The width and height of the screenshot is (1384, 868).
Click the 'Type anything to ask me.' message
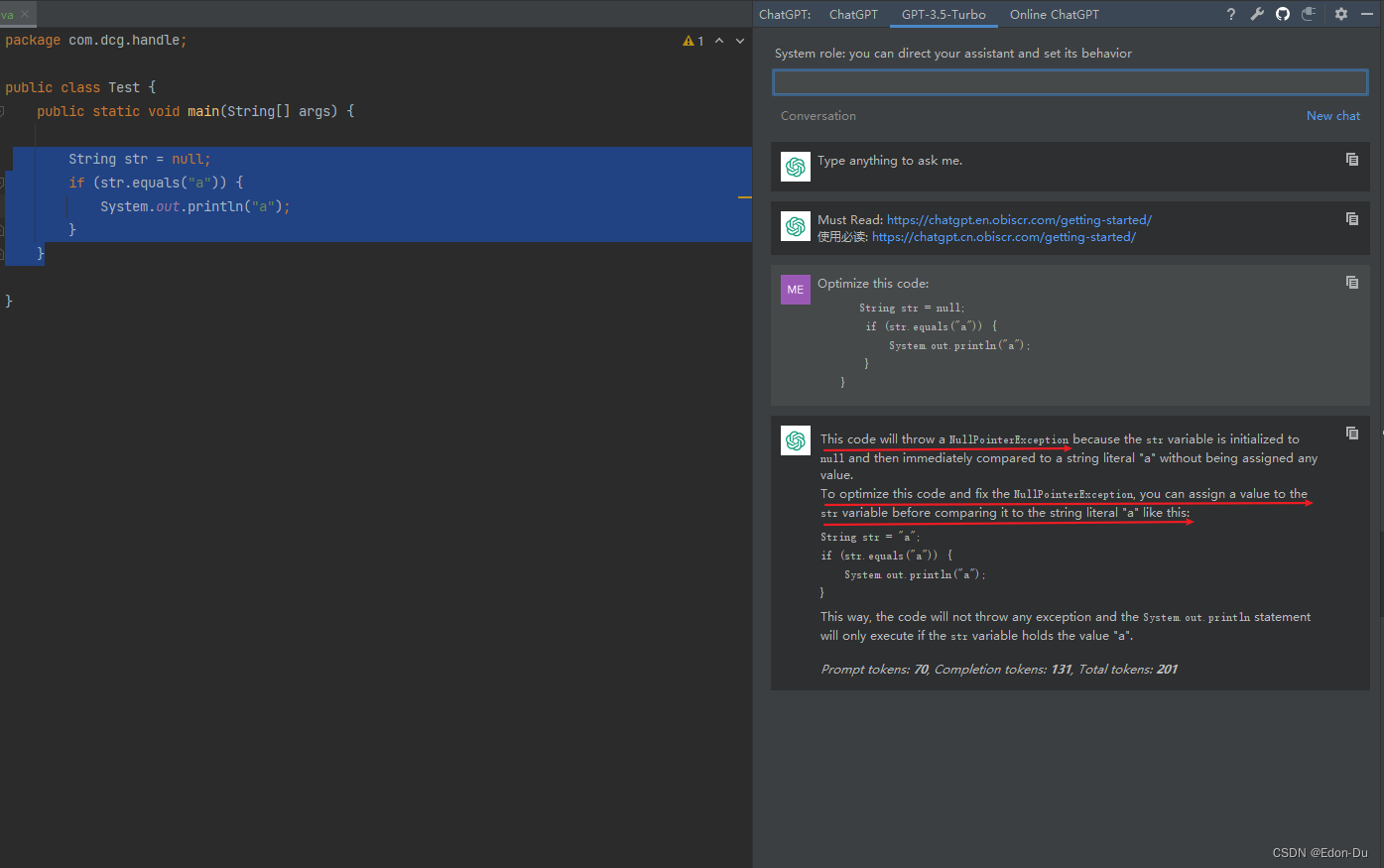[x=890, y=160]
